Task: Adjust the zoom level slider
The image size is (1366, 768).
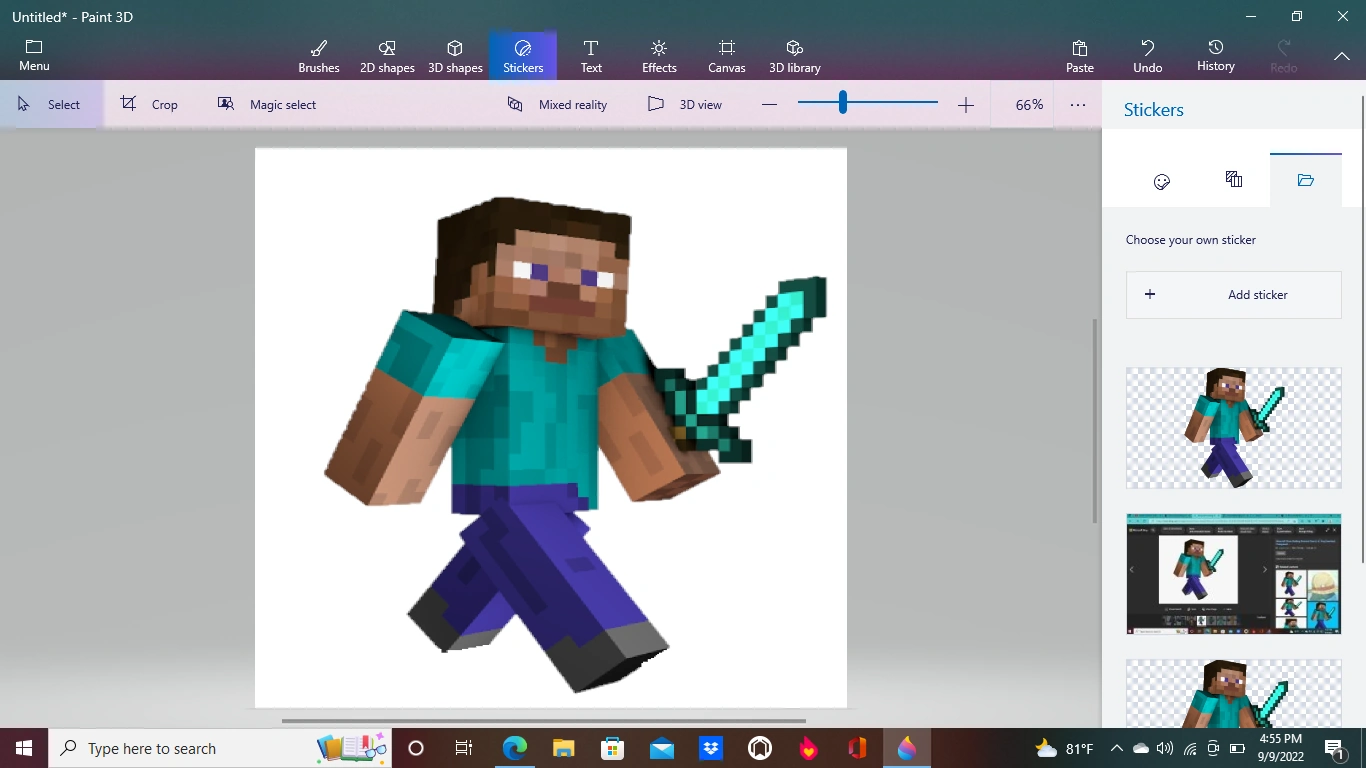Action: [x=843, y=102]
